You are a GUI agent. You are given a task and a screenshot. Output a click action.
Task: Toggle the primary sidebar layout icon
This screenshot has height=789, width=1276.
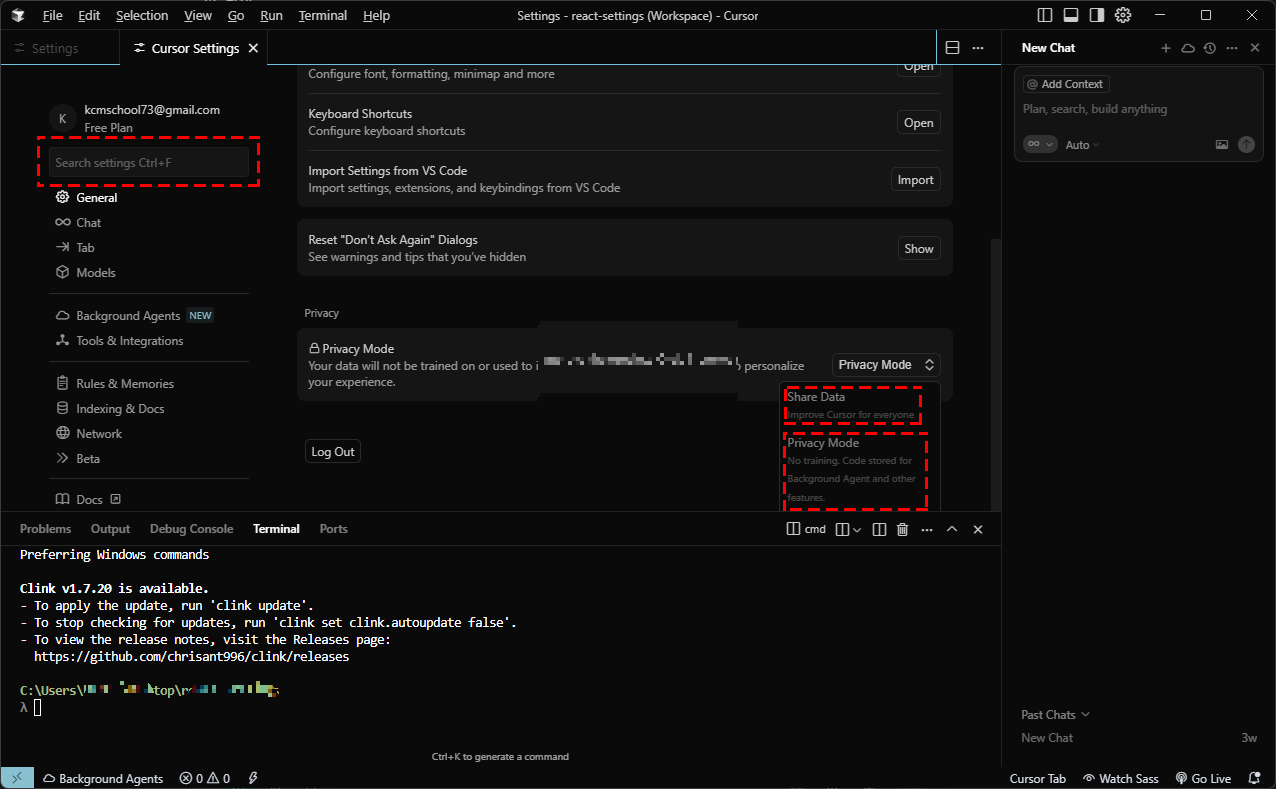click(1044, 15)
